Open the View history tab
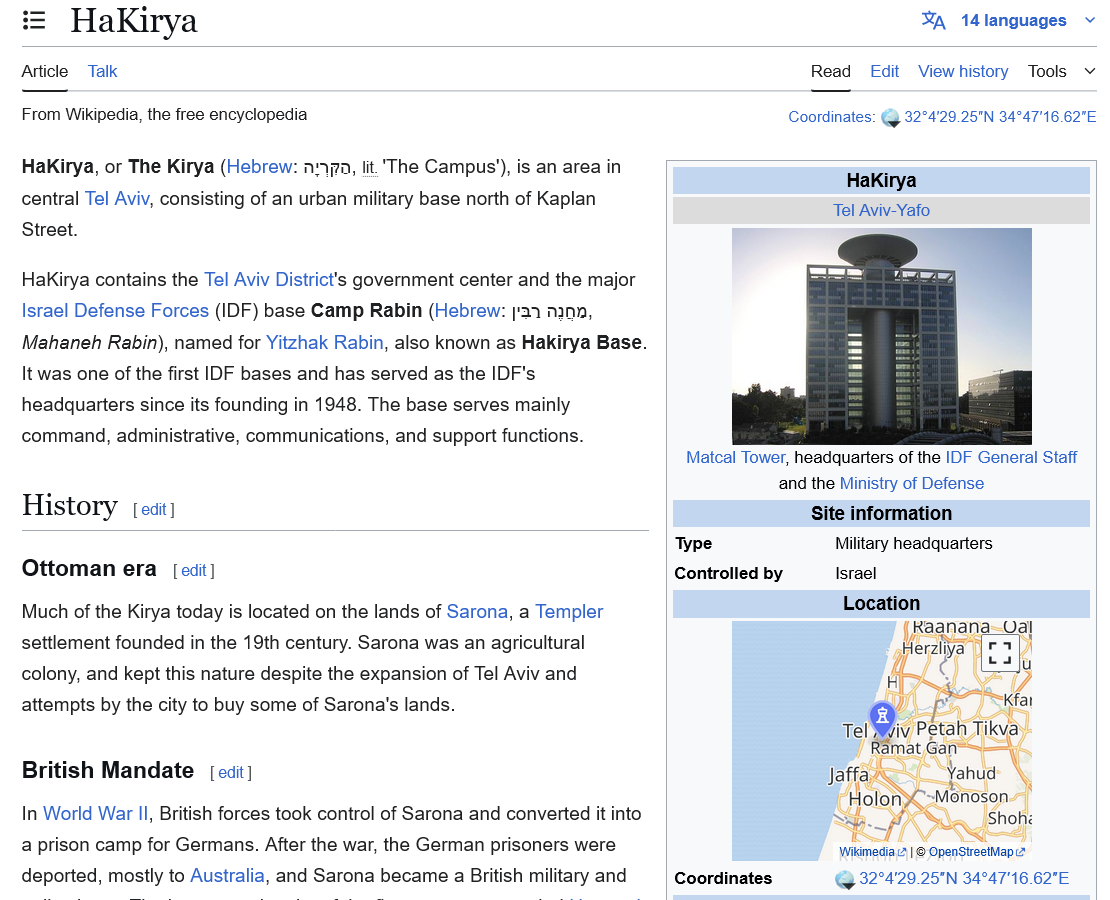 [x=963, y=72]
